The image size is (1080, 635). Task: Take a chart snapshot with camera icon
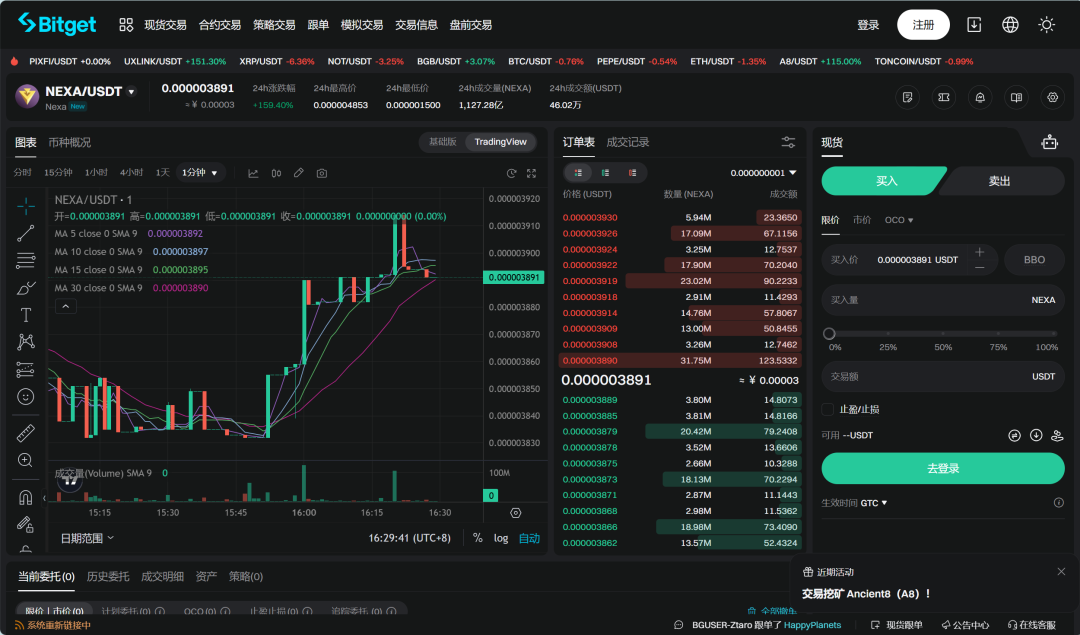click(x=322, y=174)
